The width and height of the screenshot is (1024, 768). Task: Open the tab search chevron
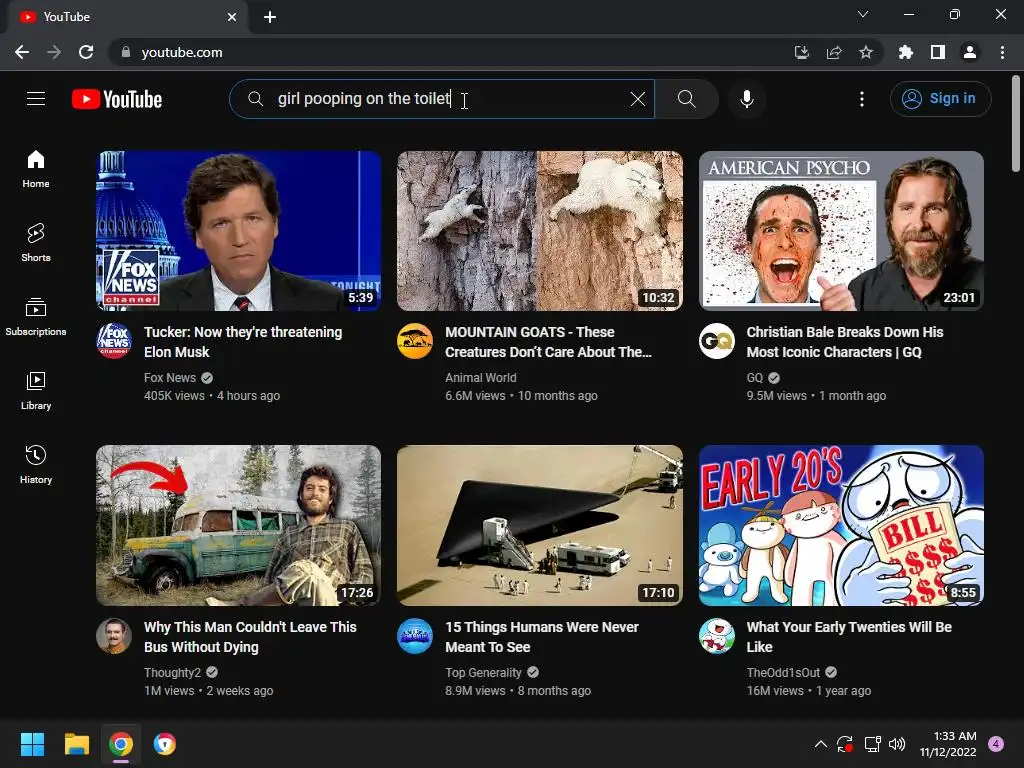[x=863, y=14]
